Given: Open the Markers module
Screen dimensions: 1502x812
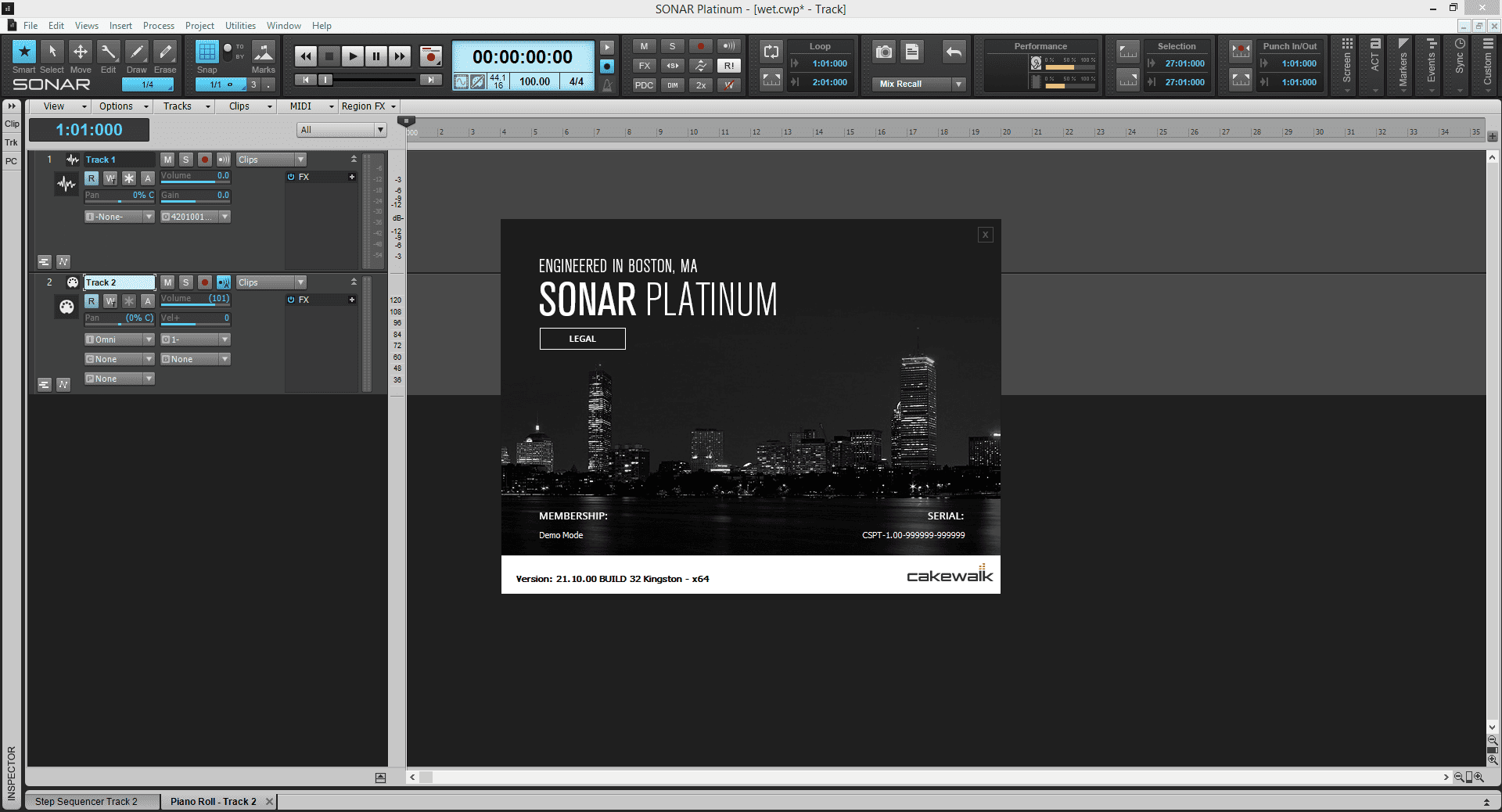Looking at the screenshot, I should point(1403,66).
